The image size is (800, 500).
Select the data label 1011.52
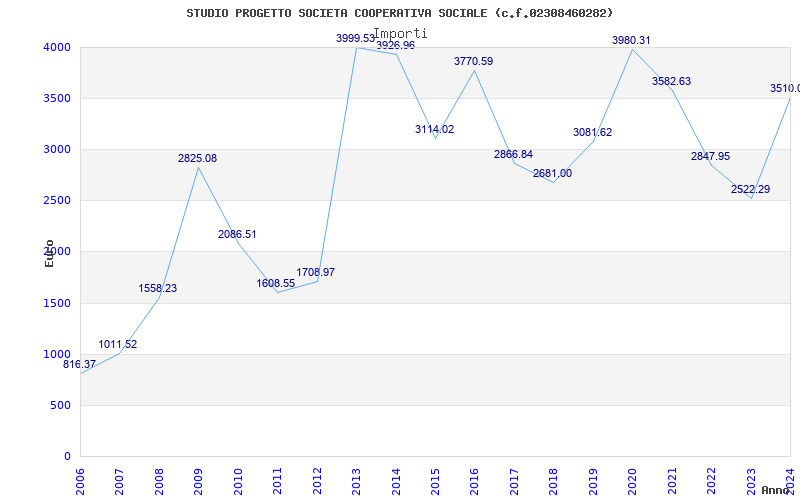click(117, 344)
